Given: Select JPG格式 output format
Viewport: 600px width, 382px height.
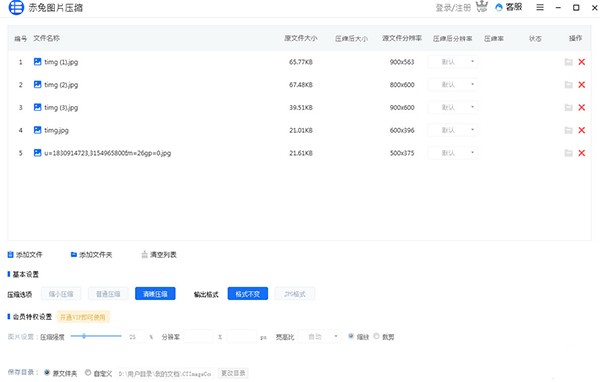Looking at the screenshot, I should click(295, 294).
